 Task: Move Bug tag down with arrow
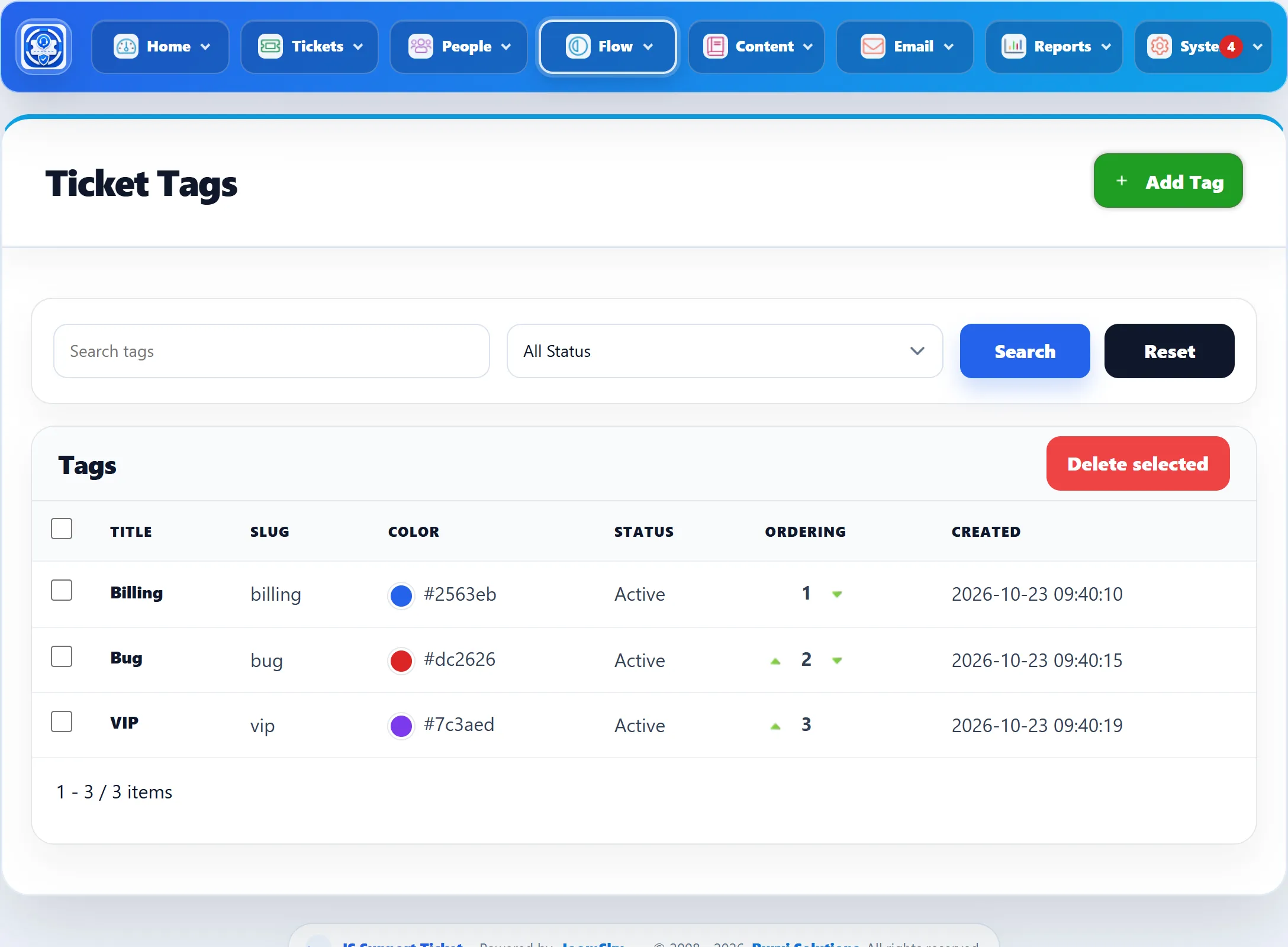tap(837, 661)
